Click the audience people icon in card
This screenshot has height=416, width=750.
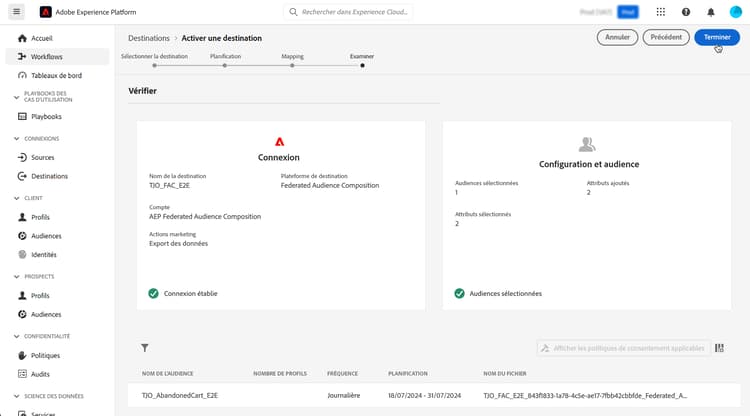587,144
